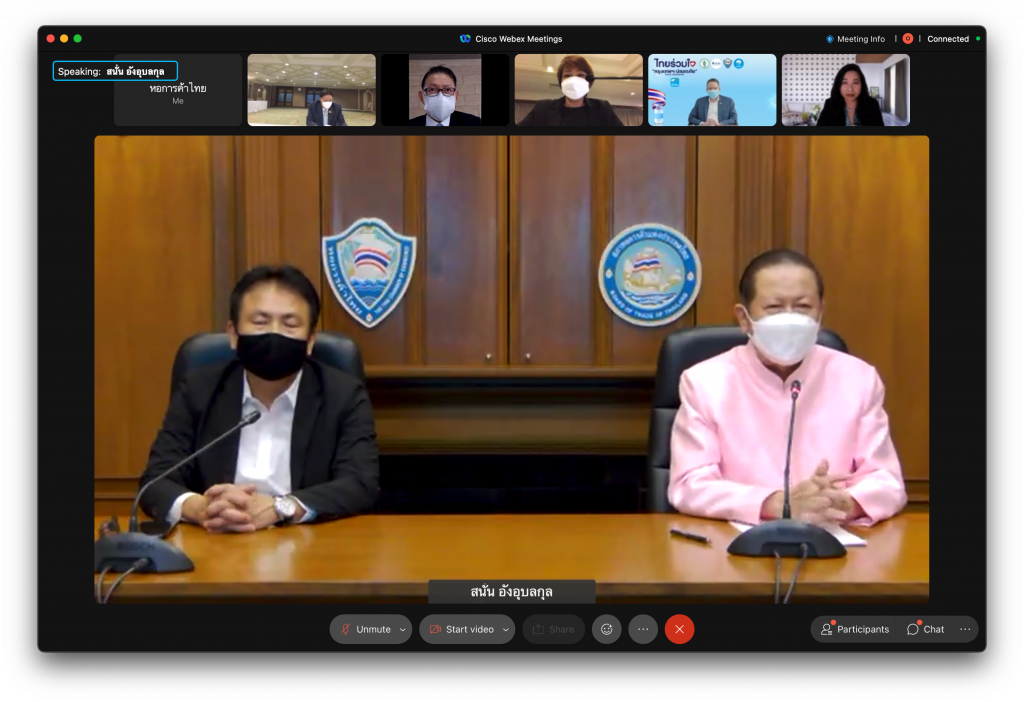This screenshot has height=702, width=1024.
Task: Open the Chat panel
Action: point(926,629)
